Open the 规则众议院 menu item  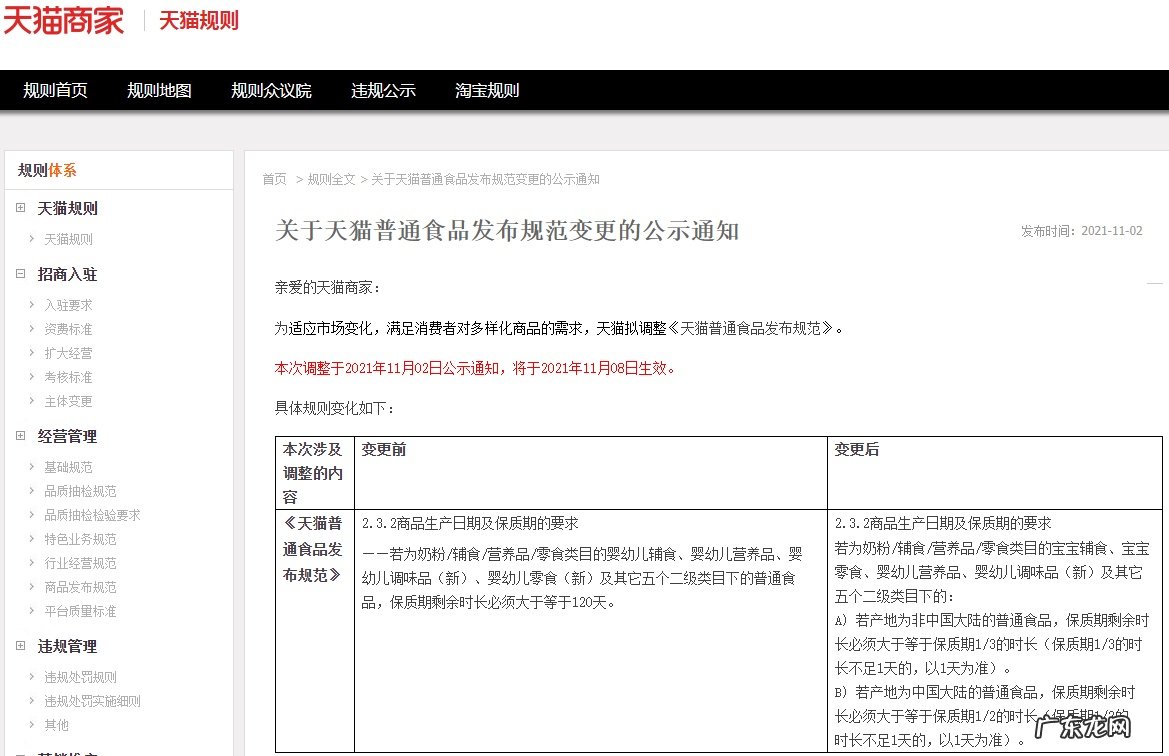[272, 90]
